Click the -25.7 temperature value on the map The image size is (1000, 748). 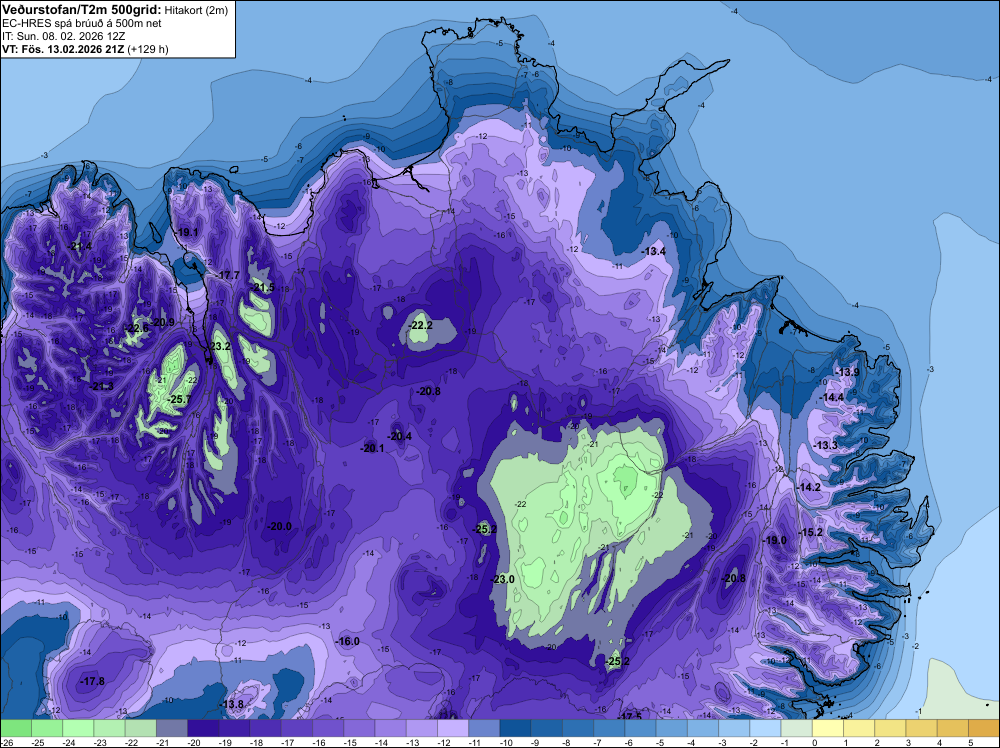click(x=179, y=399)
